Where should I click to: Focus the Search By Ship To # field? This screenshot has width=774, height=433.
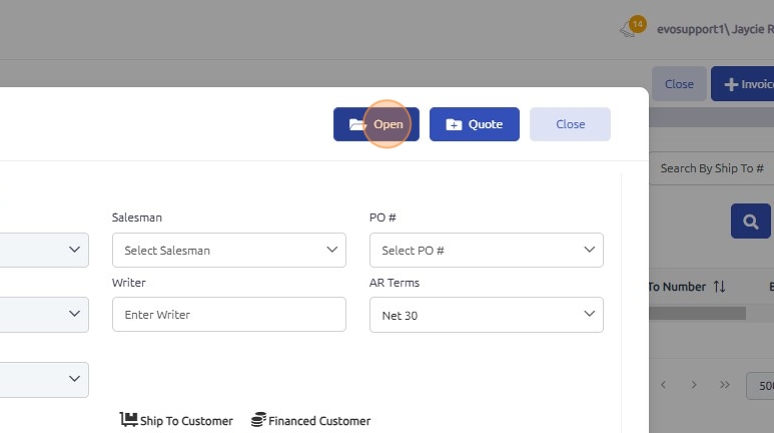tap(712, 169)
